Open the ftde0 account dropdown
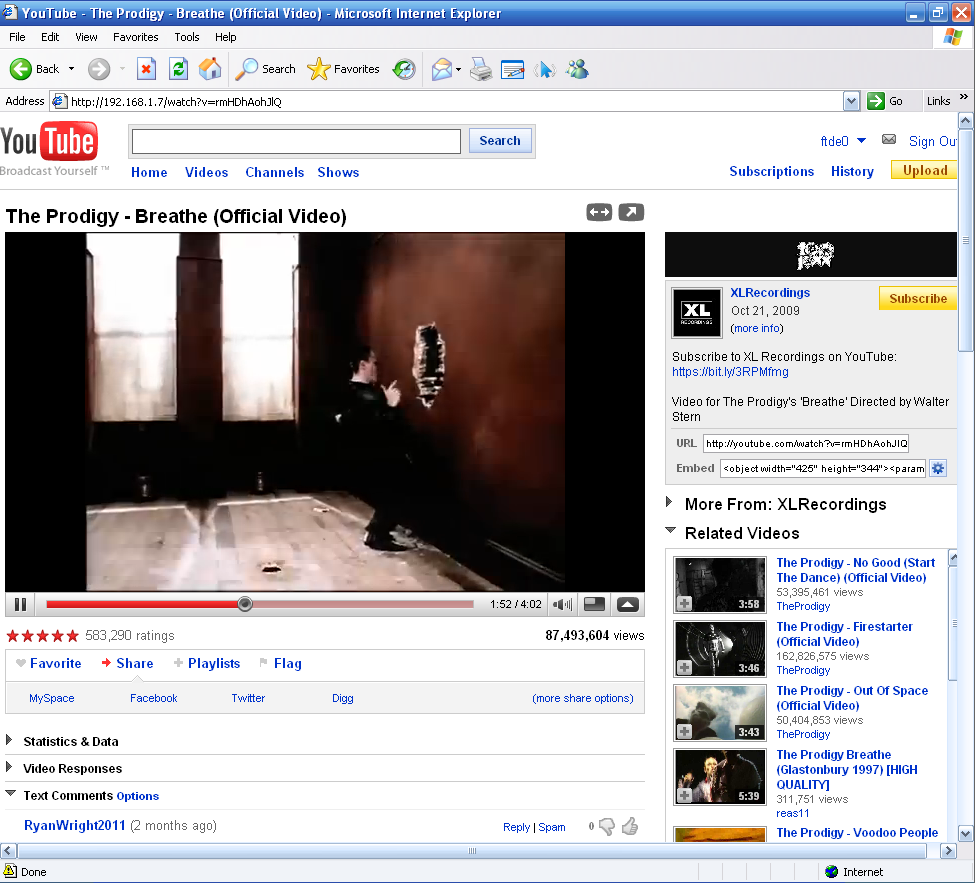This screenshot has width=975, height=883. click(x=861, y=141)
